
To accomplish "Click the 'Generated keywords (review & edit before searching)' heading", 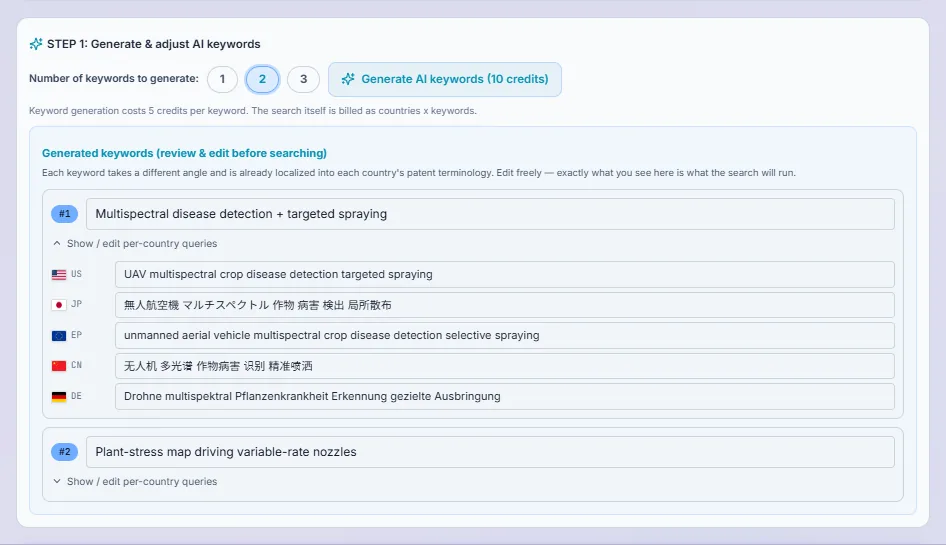I will 184,153.
